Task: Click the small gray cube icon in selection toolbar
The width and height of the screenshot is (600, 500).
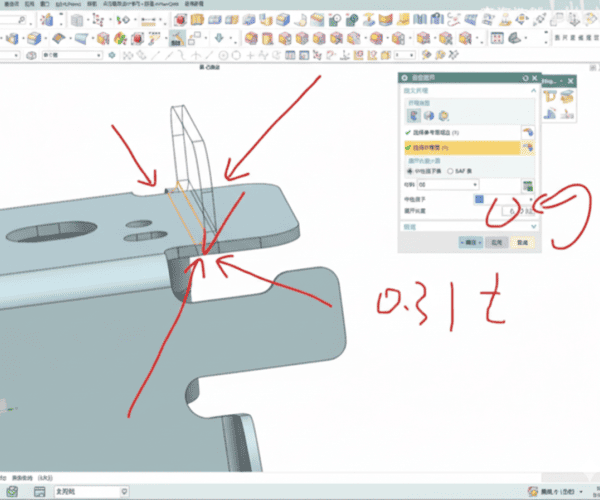Action: point(31,56)
